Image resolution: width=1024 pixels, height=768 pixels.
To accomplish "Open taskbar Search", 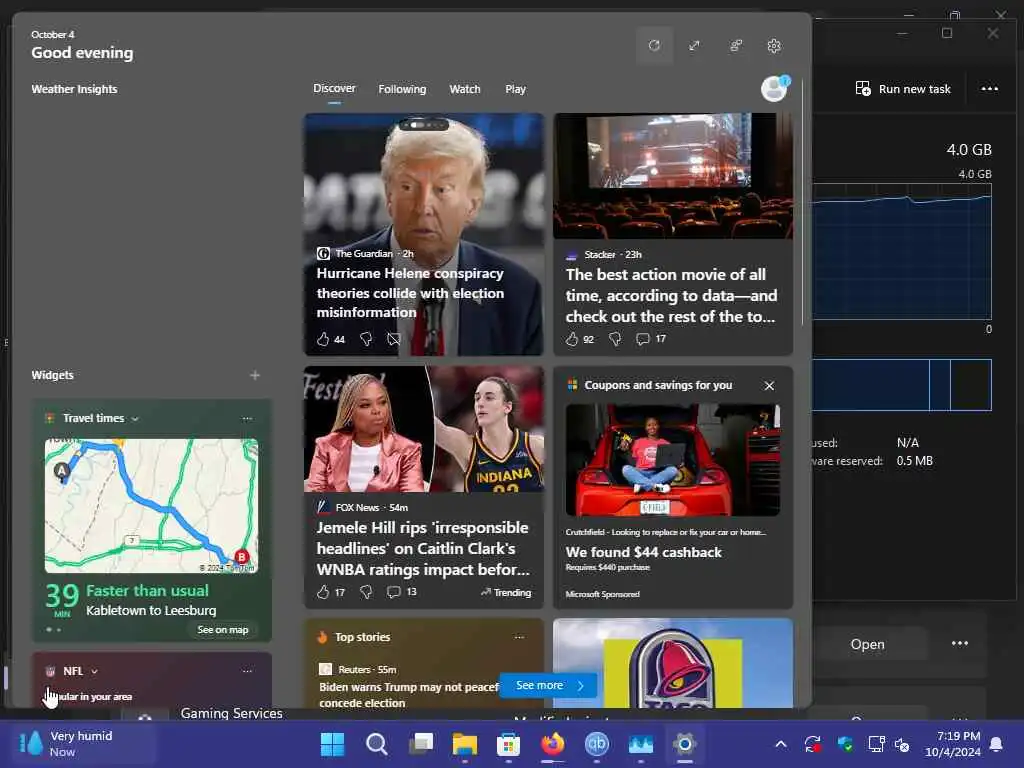I will (x=377, y=744).
